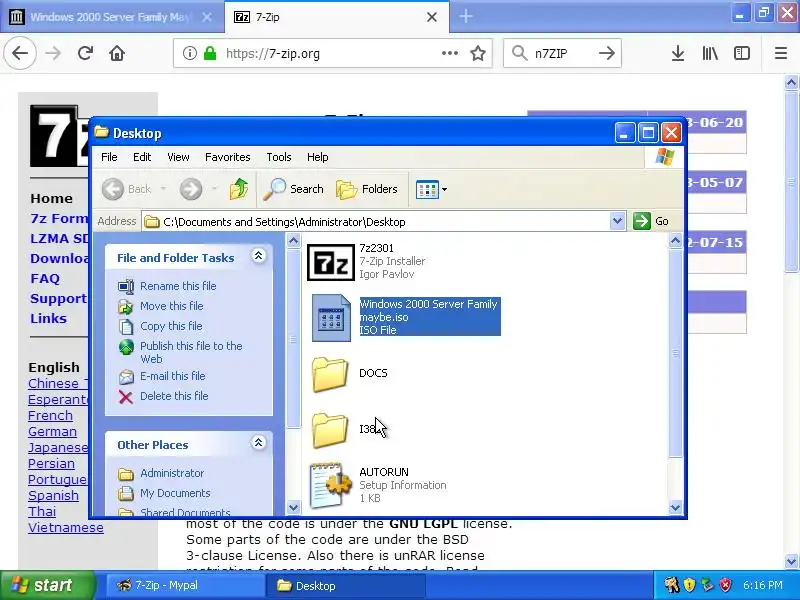Click the browser URL bar 7-zip.org
This screenshot has width=800, height=600.
pos(332,53)
